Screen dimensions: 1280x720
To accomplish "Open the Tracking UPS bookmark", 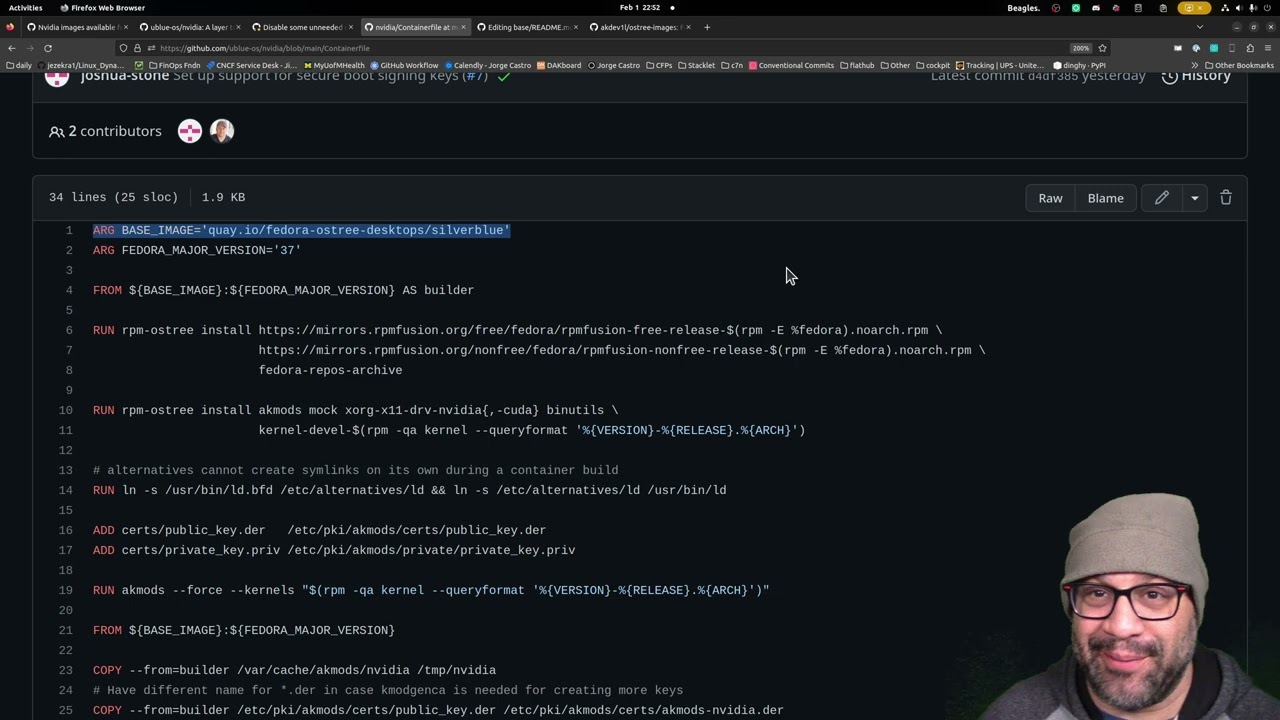I will pos(1000,66).
